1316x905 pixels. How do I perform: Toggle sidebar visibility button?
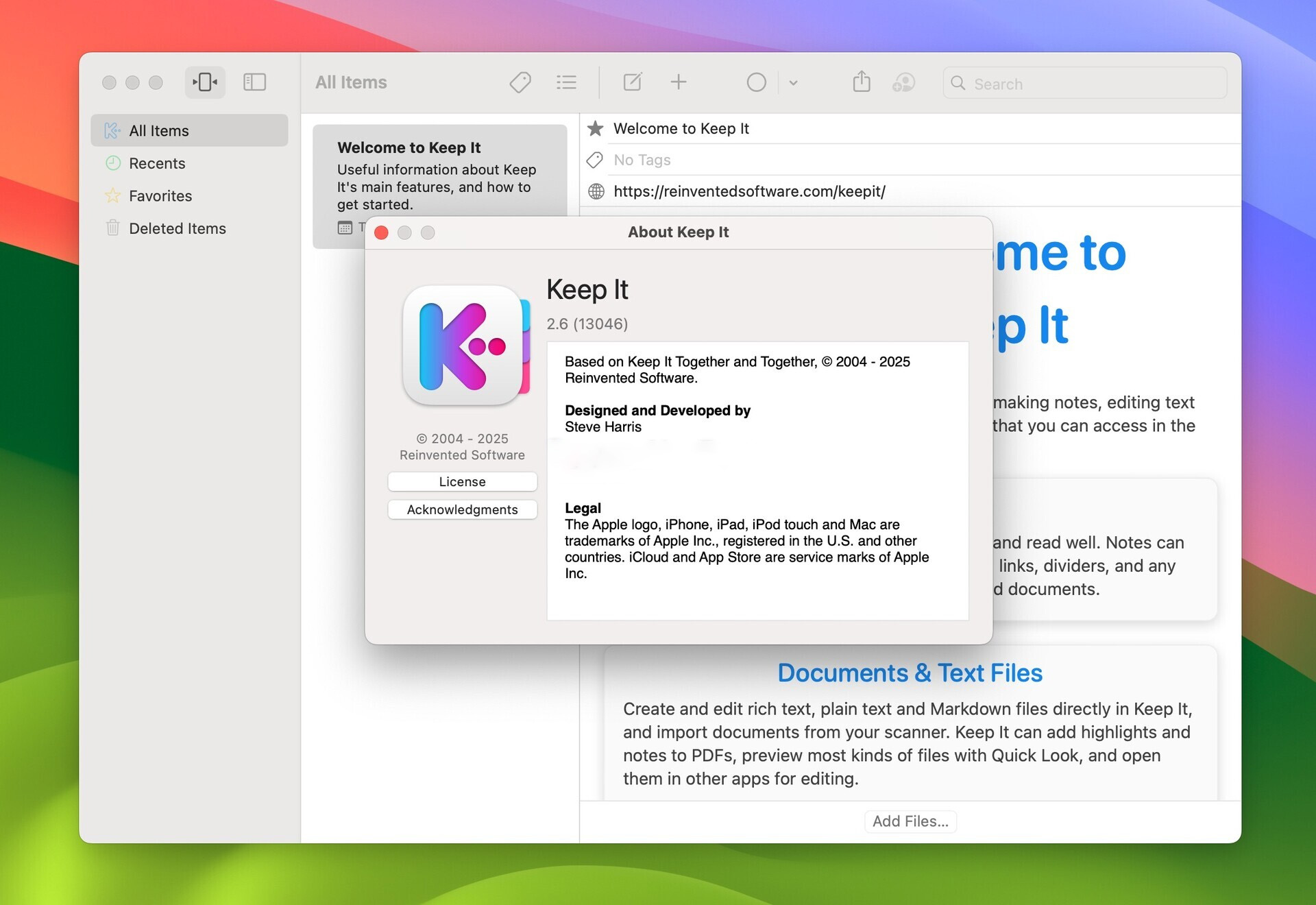click(254, 82)
